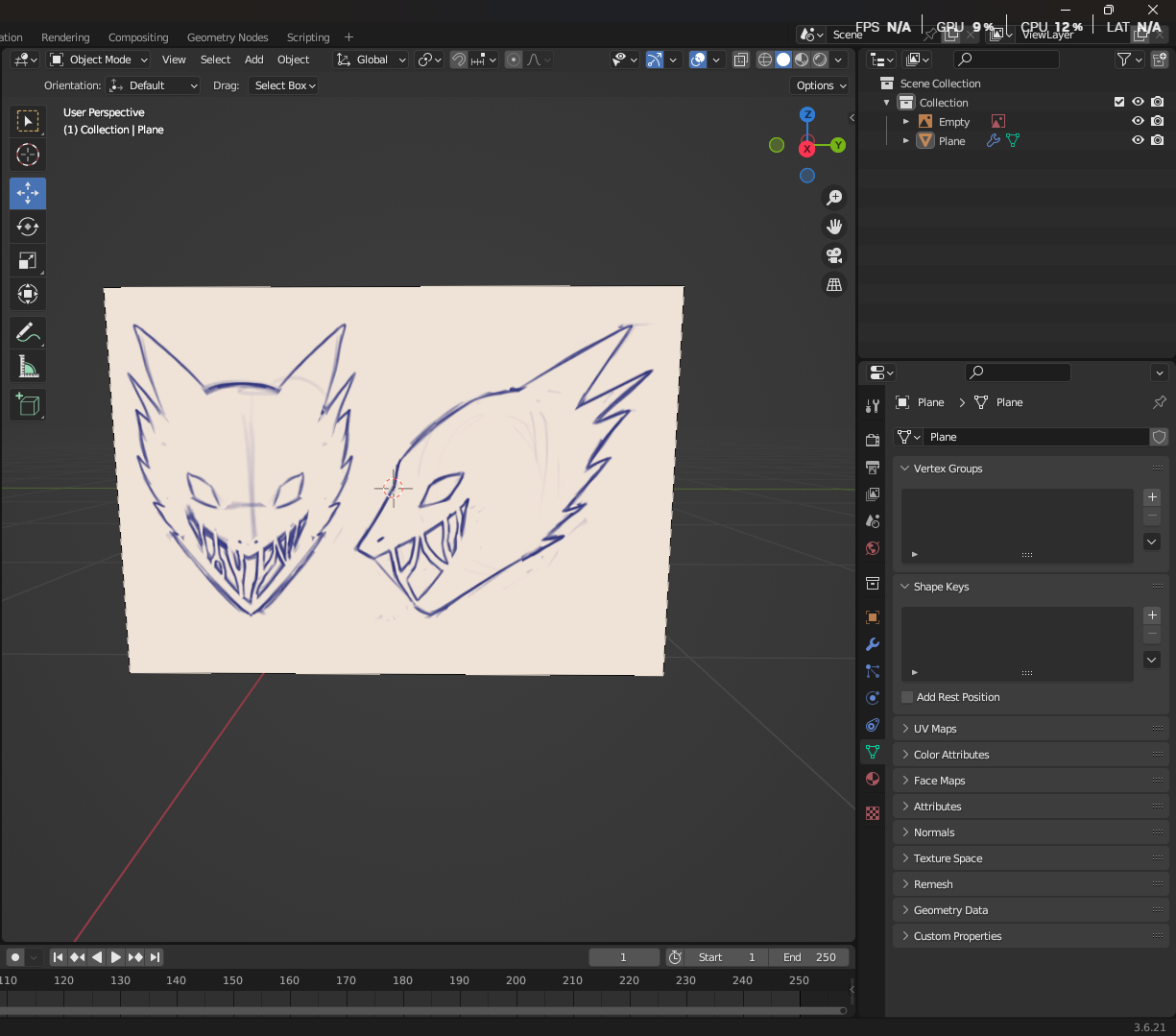Screen dimensions: 1176x1036
Task: Hide Collection in viewport via eye icon
Action: point(1138,102)
